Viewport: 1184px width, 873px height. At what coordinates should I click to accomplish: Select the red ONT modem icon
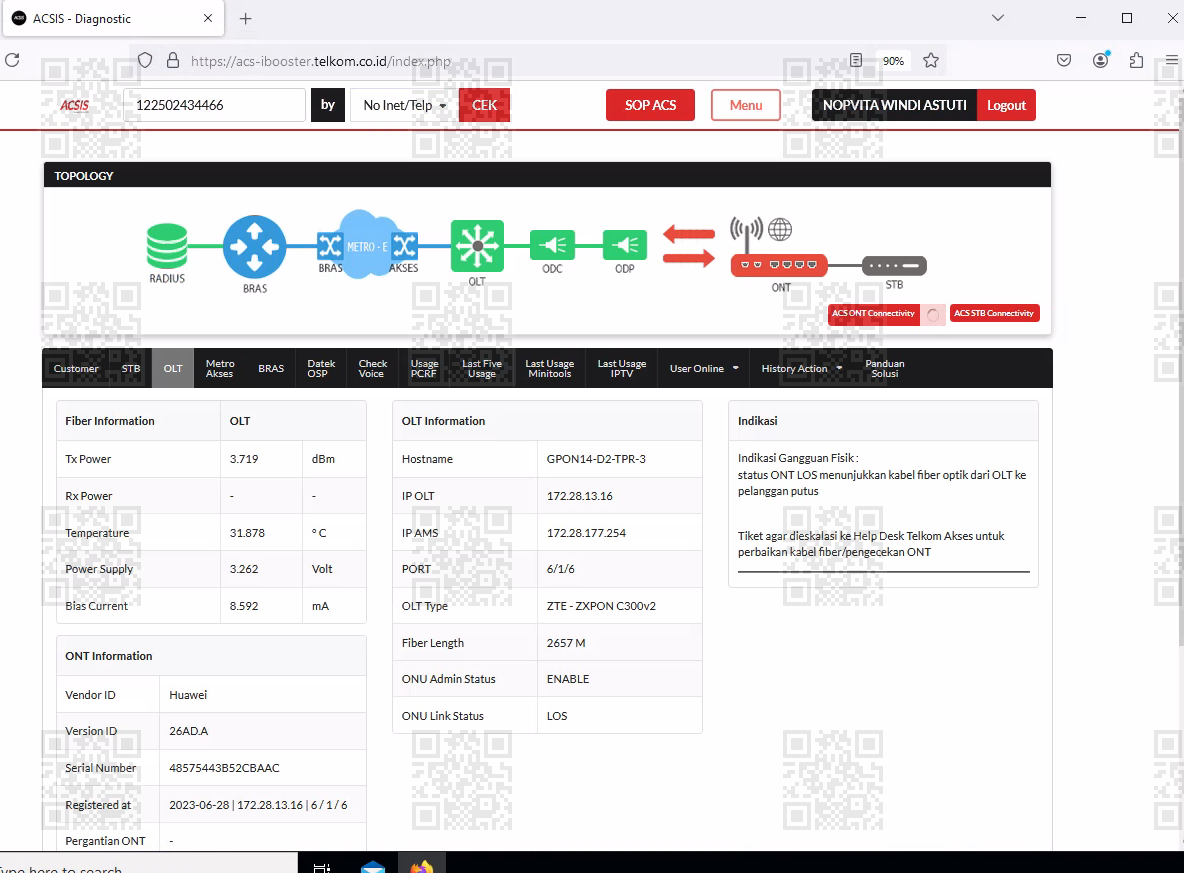pos(779,265)
